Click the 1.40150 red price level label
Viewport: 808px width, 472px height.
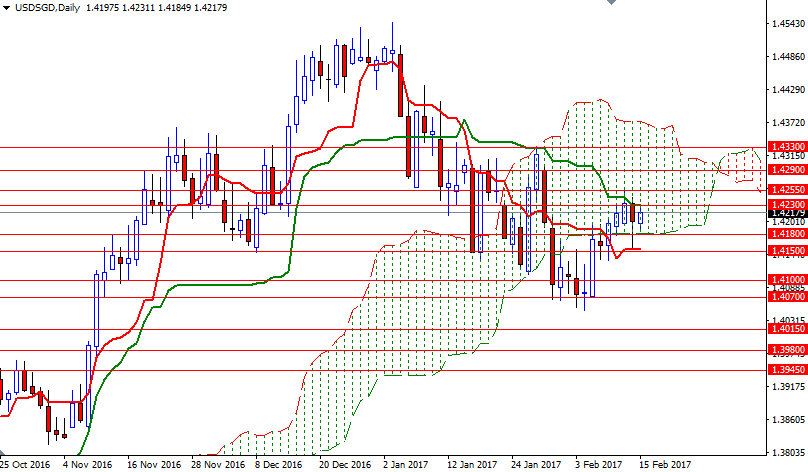pyautogui.click(x=787, y=329)
